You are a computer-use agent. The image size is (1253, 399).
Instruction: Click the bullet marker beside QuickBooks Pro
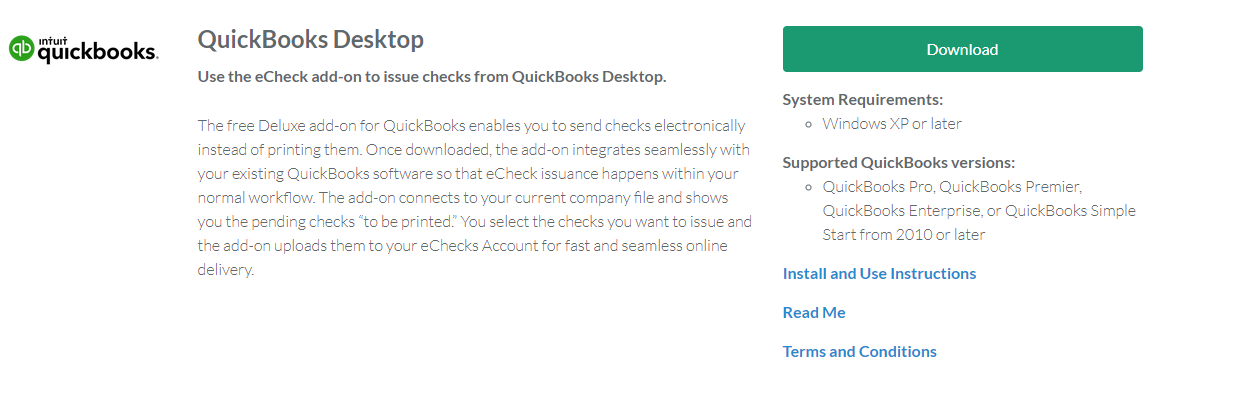pyautogui.click(x=809, y=186)
